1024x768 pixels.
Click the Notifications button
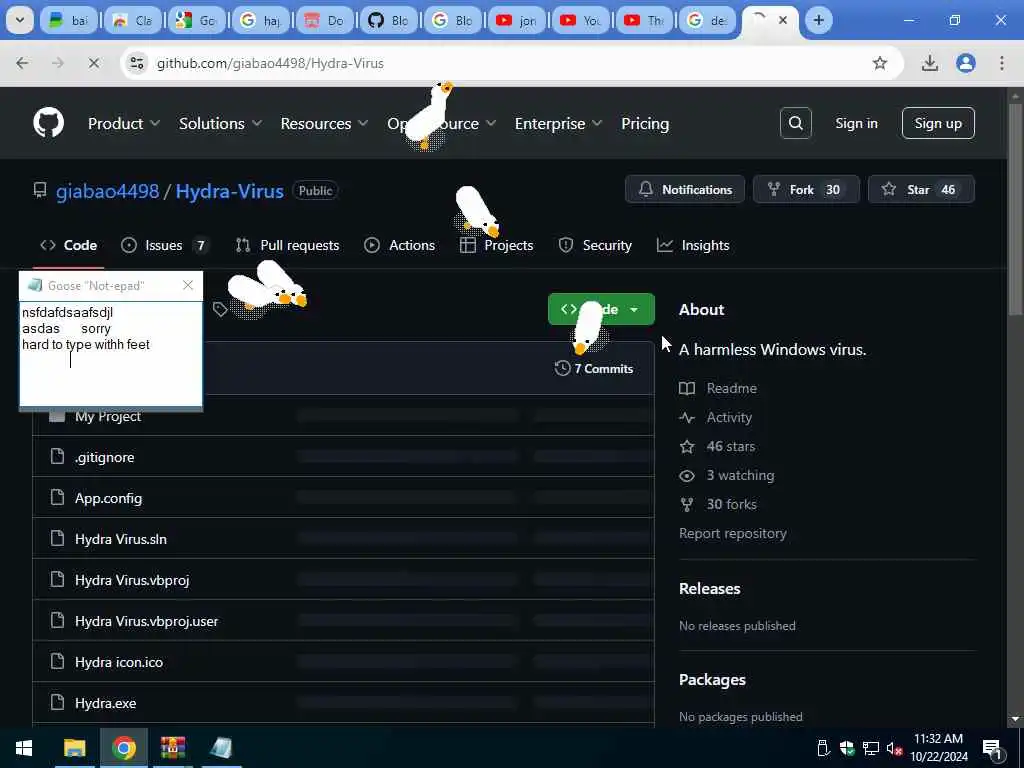point(684,189)
